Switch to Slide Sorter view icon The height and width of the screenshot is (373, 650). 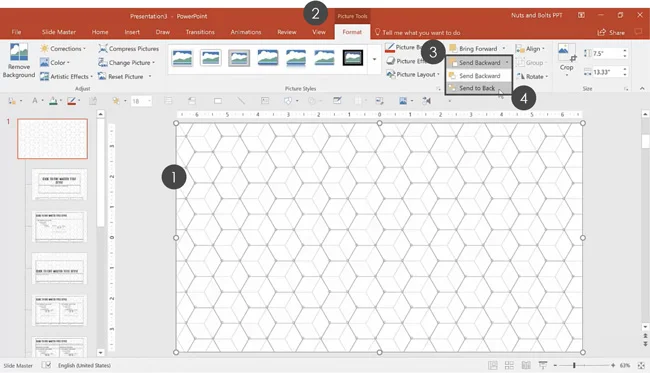click(509, 365)
